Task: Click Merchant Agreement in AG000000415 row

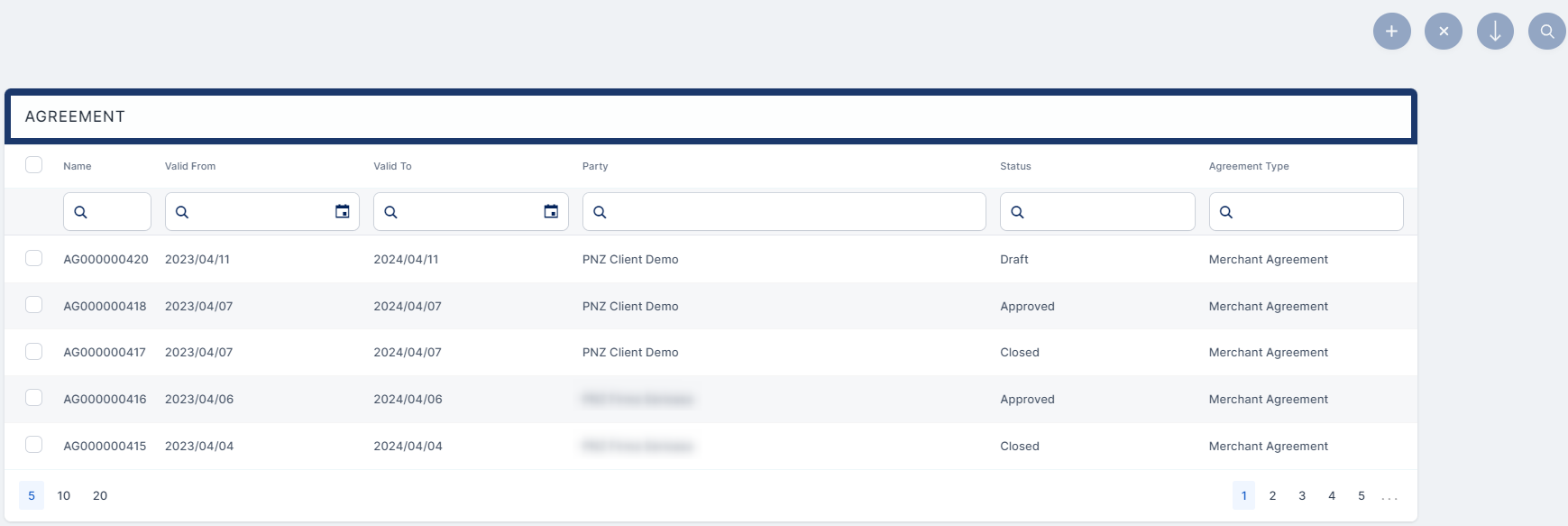Action: pos(1269,446)
